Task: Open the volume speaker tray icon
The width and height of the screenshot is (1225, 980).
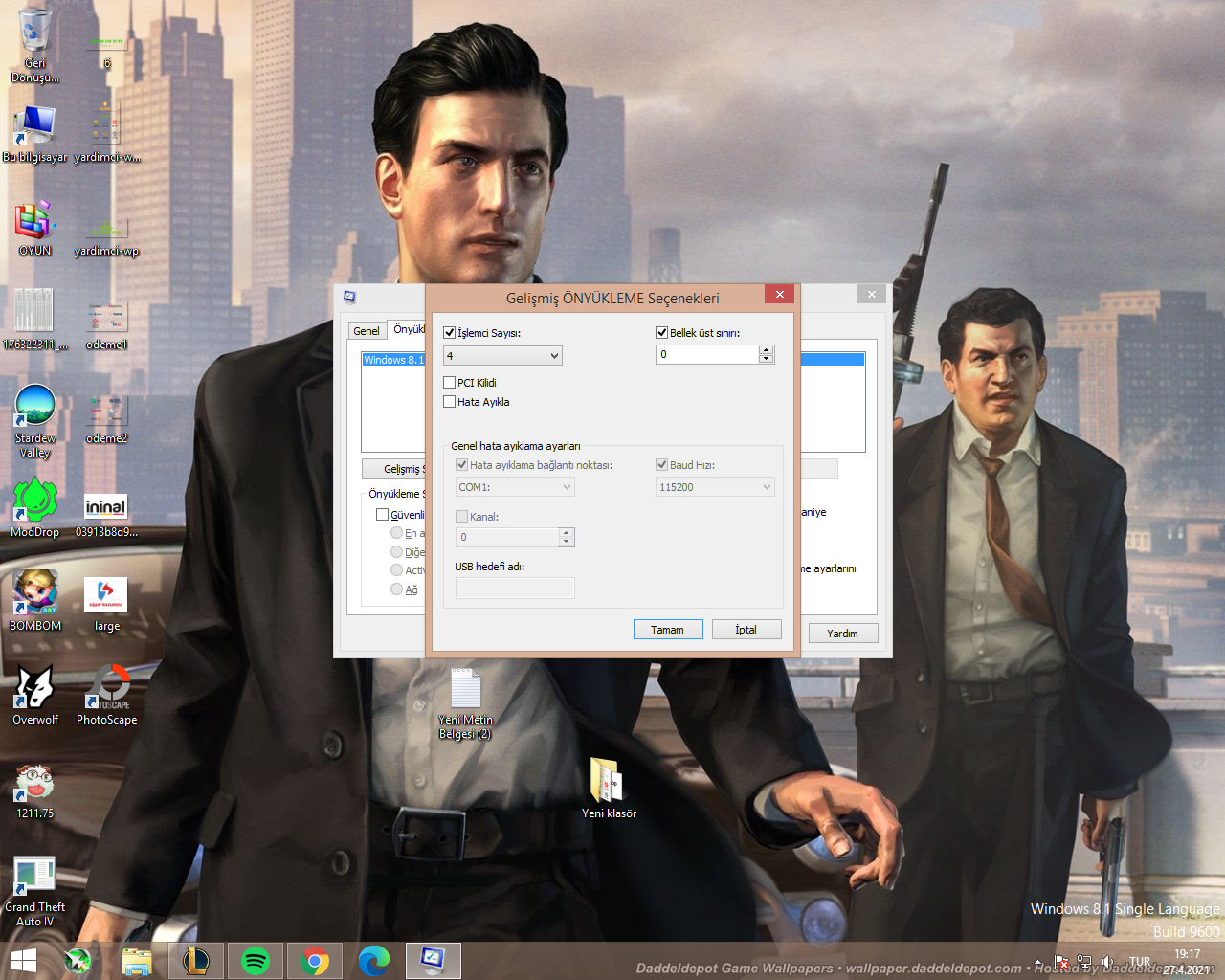Action: 1107,962
